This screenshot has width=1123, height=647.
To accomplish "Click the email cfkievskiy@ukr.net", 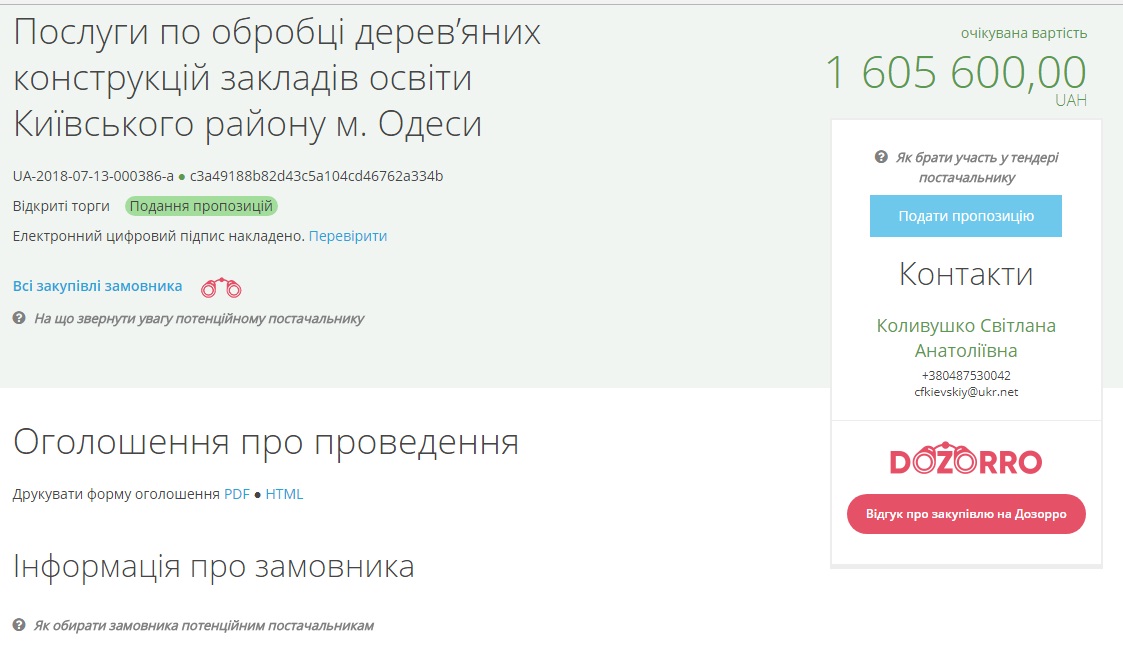I will (x=966, y=392).
